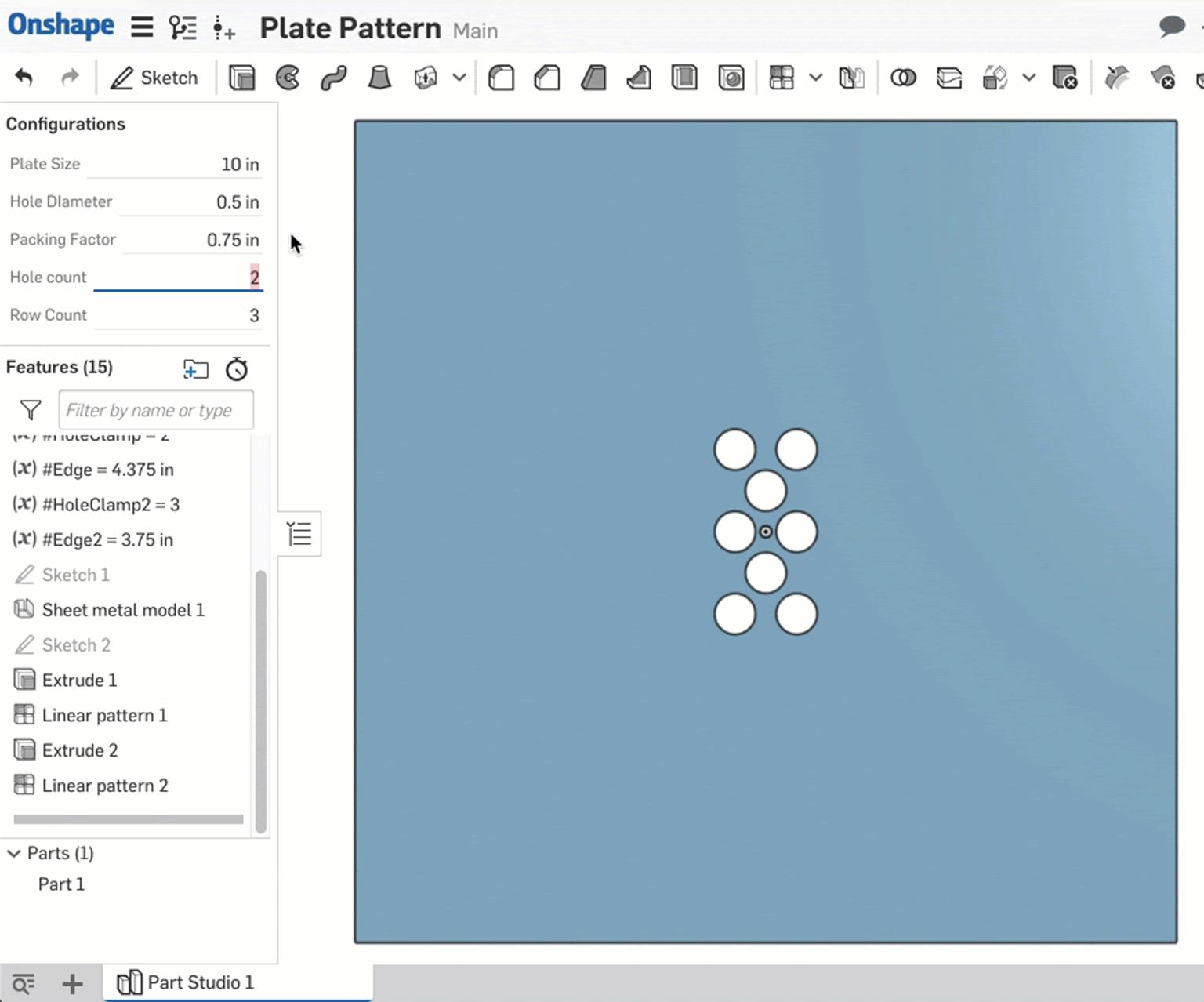
Task: Open the pattern tool dropdown arrow
Action: [816, 78]
